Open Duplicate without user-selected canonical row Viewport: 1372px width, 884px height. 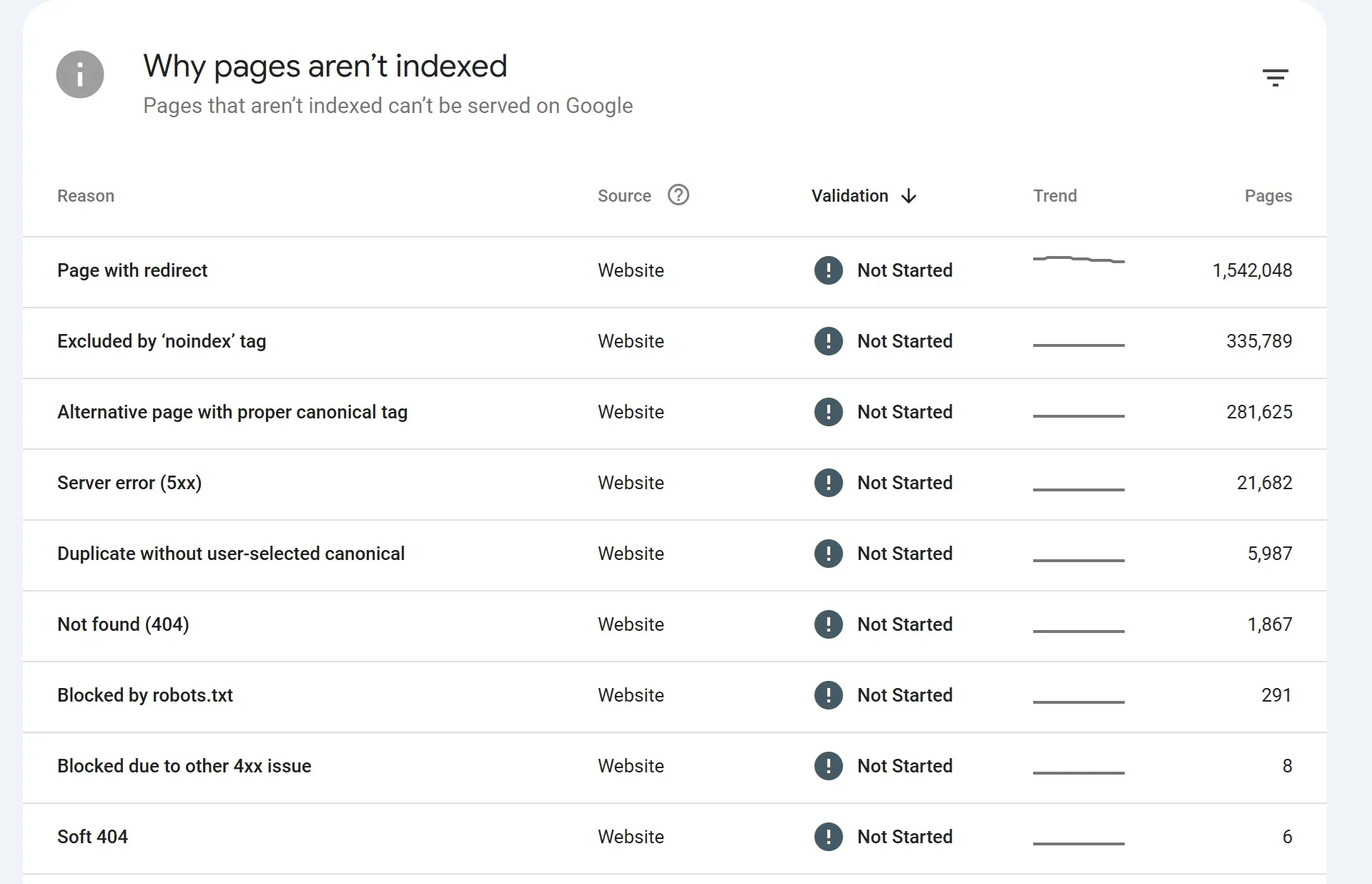[231, 554]
